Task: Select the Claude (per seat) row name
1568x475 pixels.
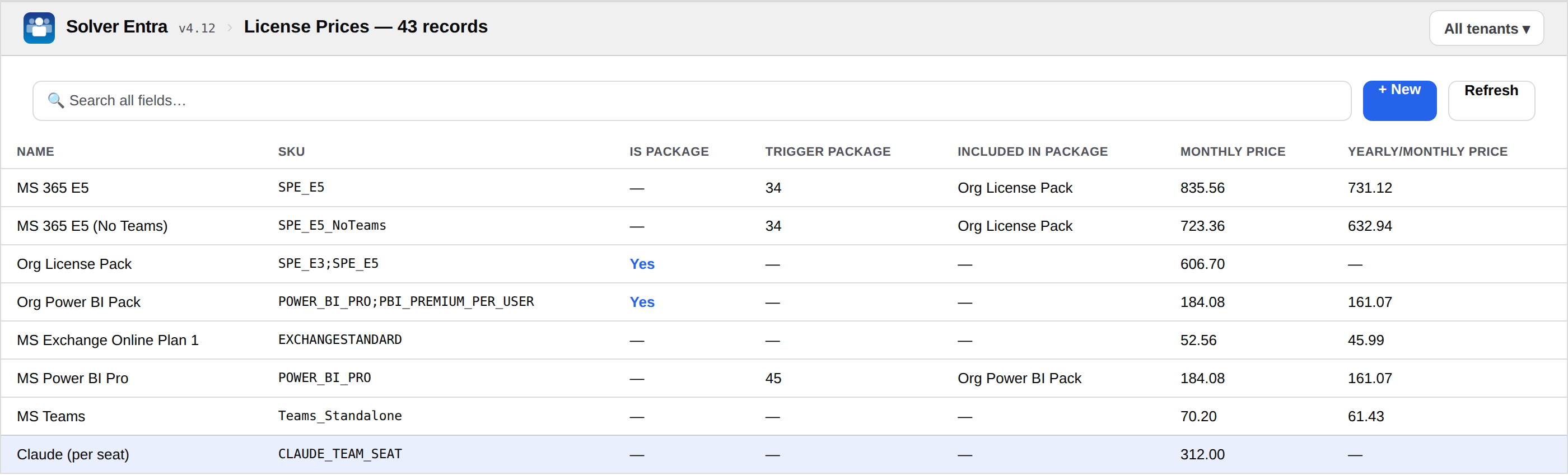Action: click(72, 455)
